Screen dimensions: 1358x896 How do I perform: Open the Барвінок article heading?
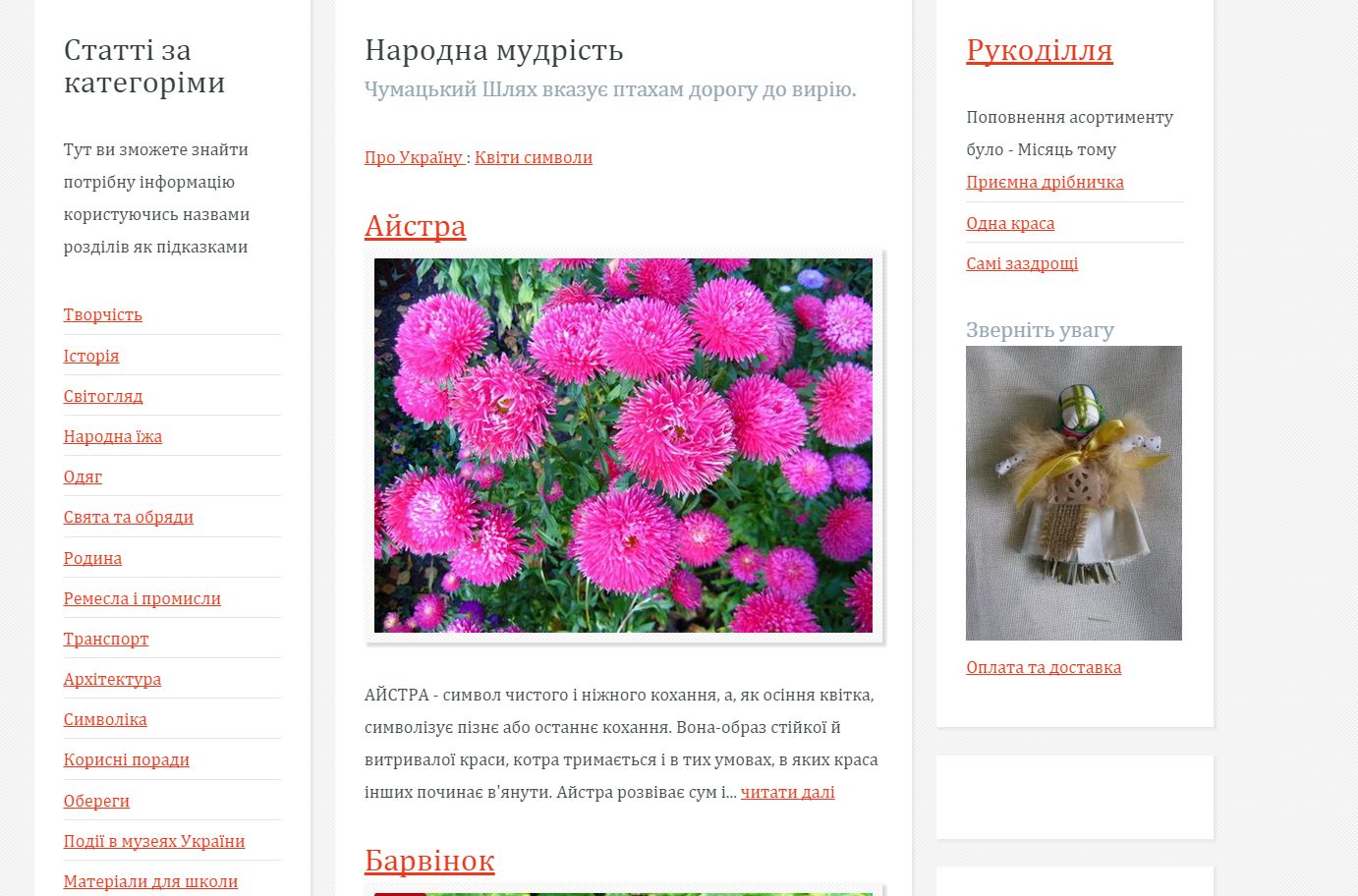coord(428,861)
